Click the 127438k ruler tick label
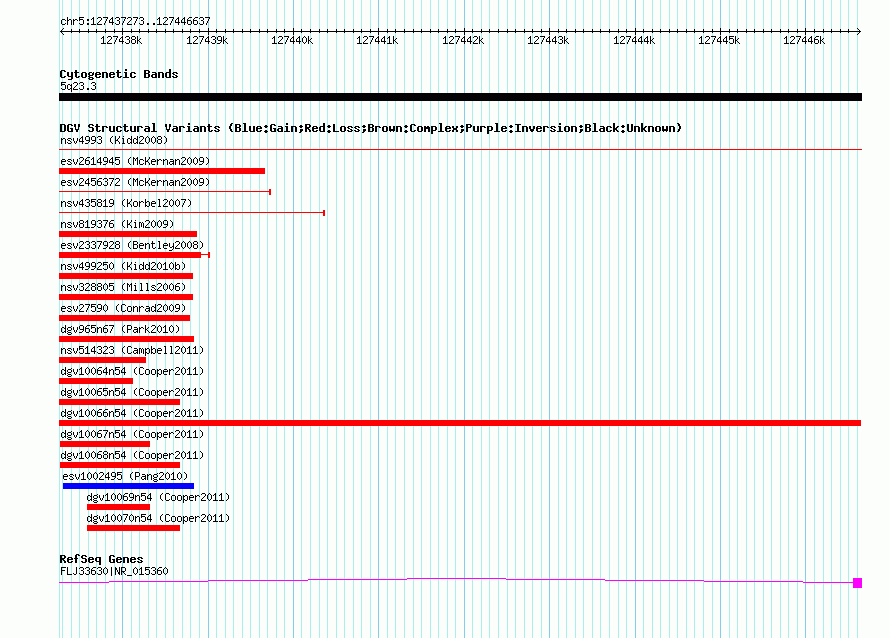This screenshot has height=638, width=890. tap(121, 40)
